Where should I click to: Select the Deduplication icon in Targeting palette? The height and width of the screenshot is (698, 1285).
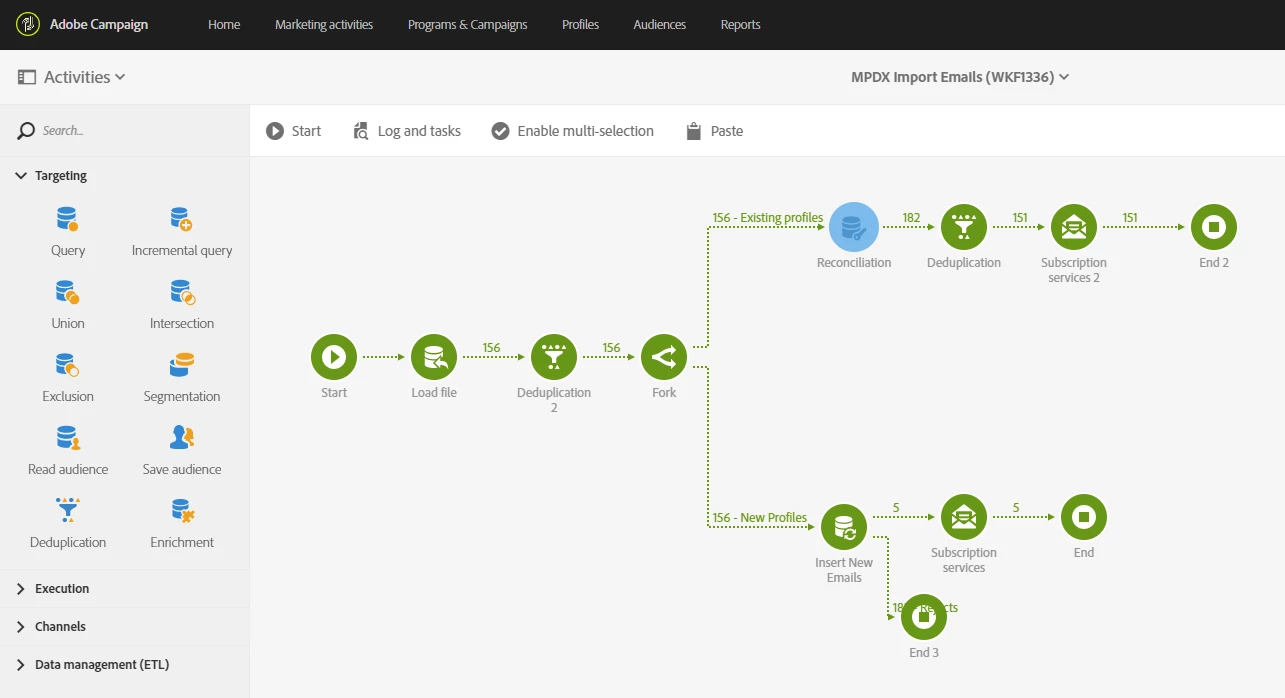[68, 510]
